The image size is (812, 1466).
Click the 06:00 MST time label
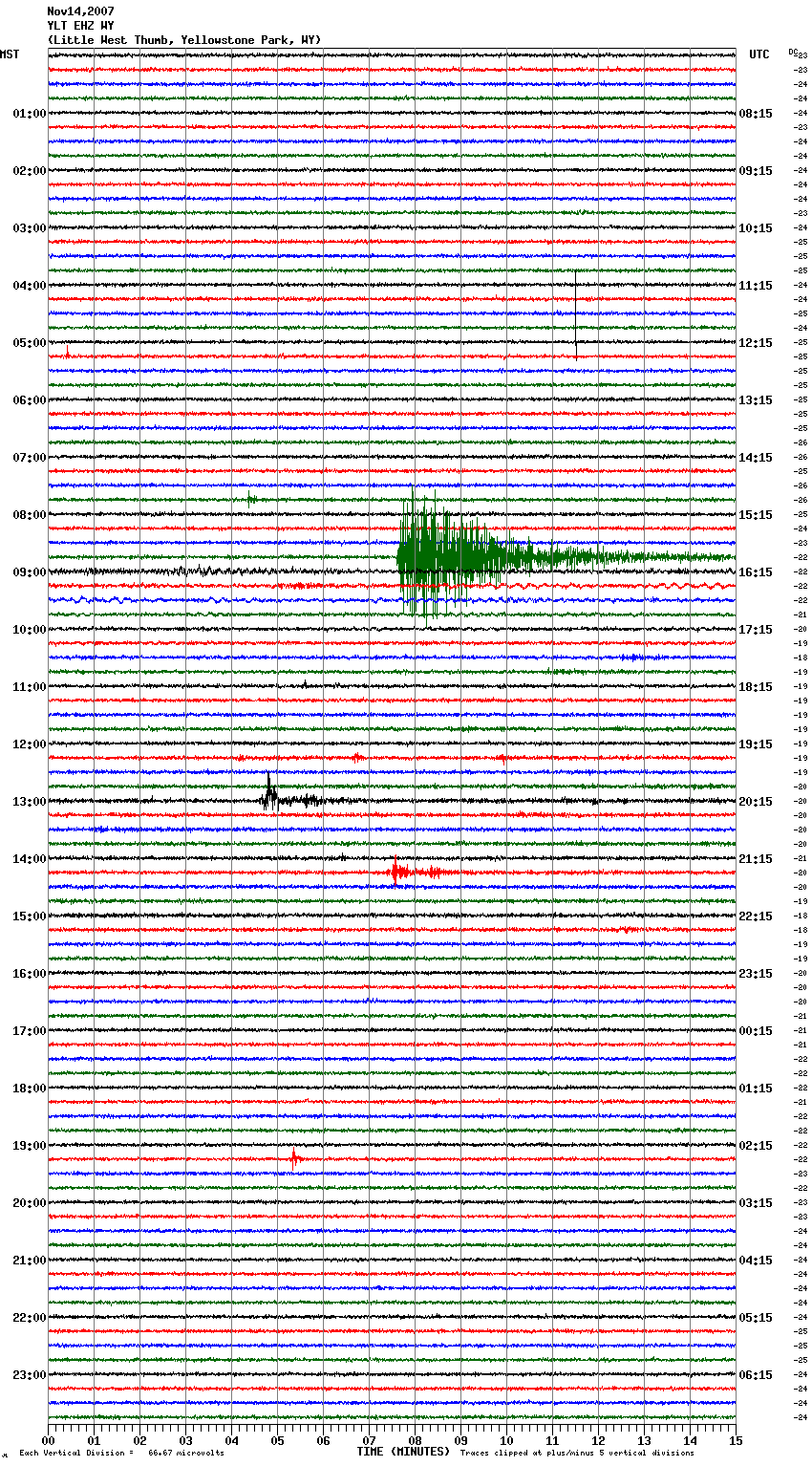tap(30, 400)
